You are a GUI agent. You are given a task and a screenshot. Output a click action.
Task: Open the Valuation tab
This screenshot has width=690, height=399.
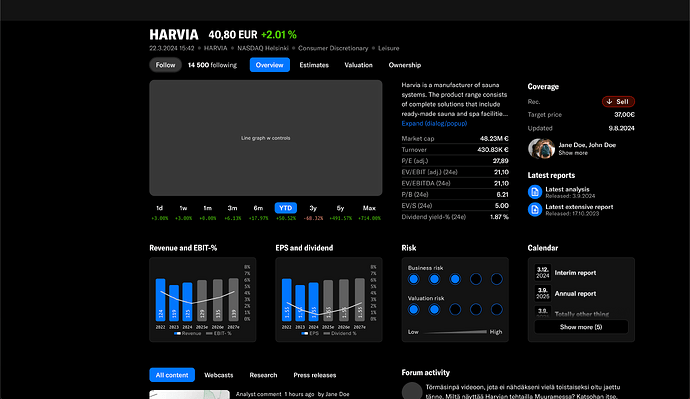click(x=358, y=65)
